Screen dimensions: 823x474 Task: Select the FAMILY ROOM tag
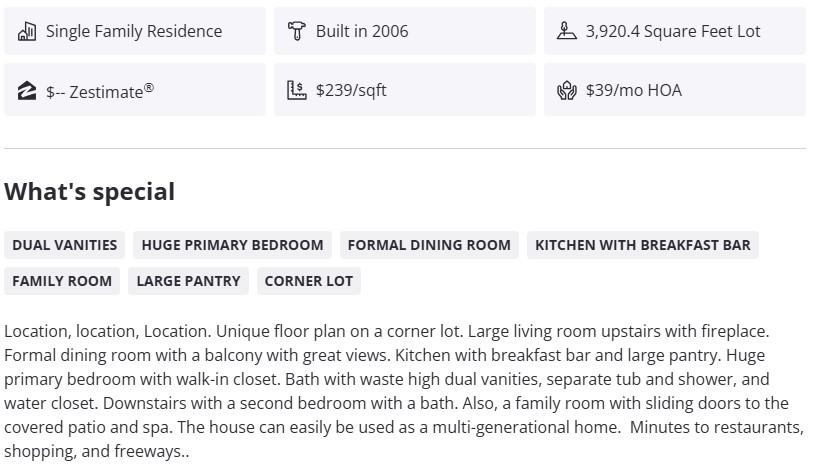(62, 281)
